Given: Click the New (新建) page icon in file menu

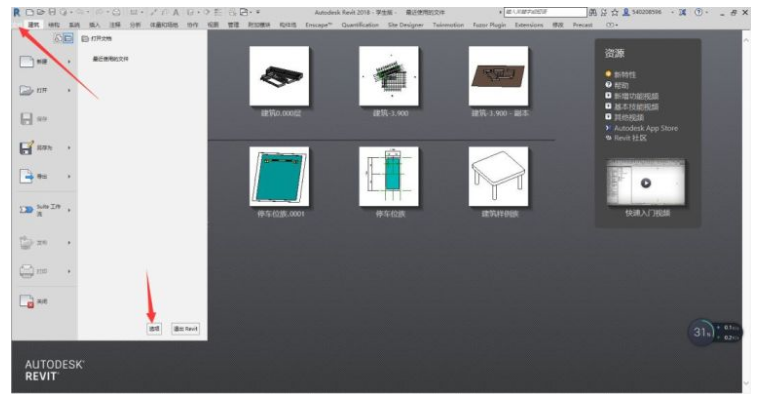Looking at the screenshot, I should (26, 62).
